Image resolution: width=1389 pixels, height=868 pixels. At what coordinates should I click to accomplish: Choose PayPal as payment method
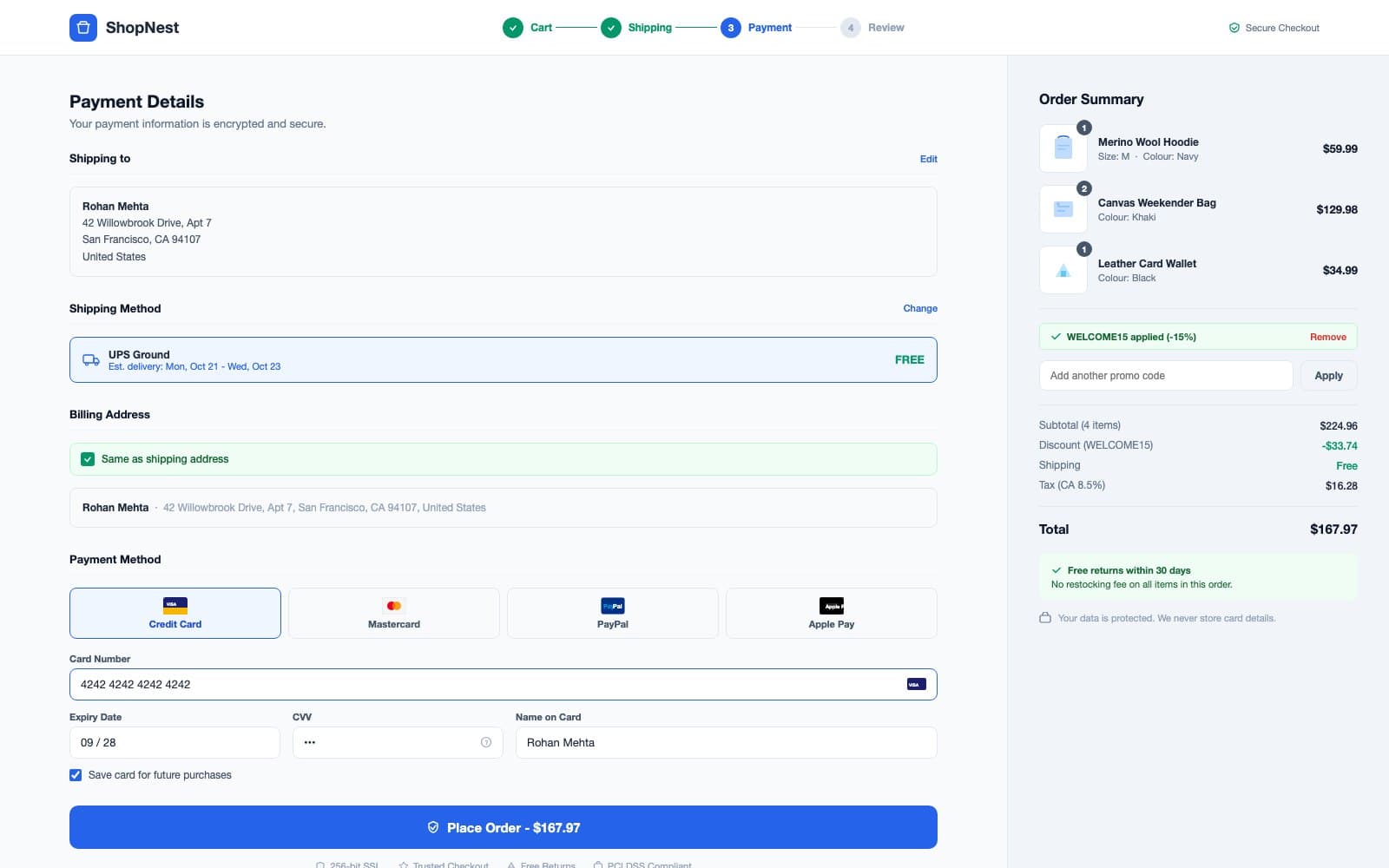tap(613, 613)
